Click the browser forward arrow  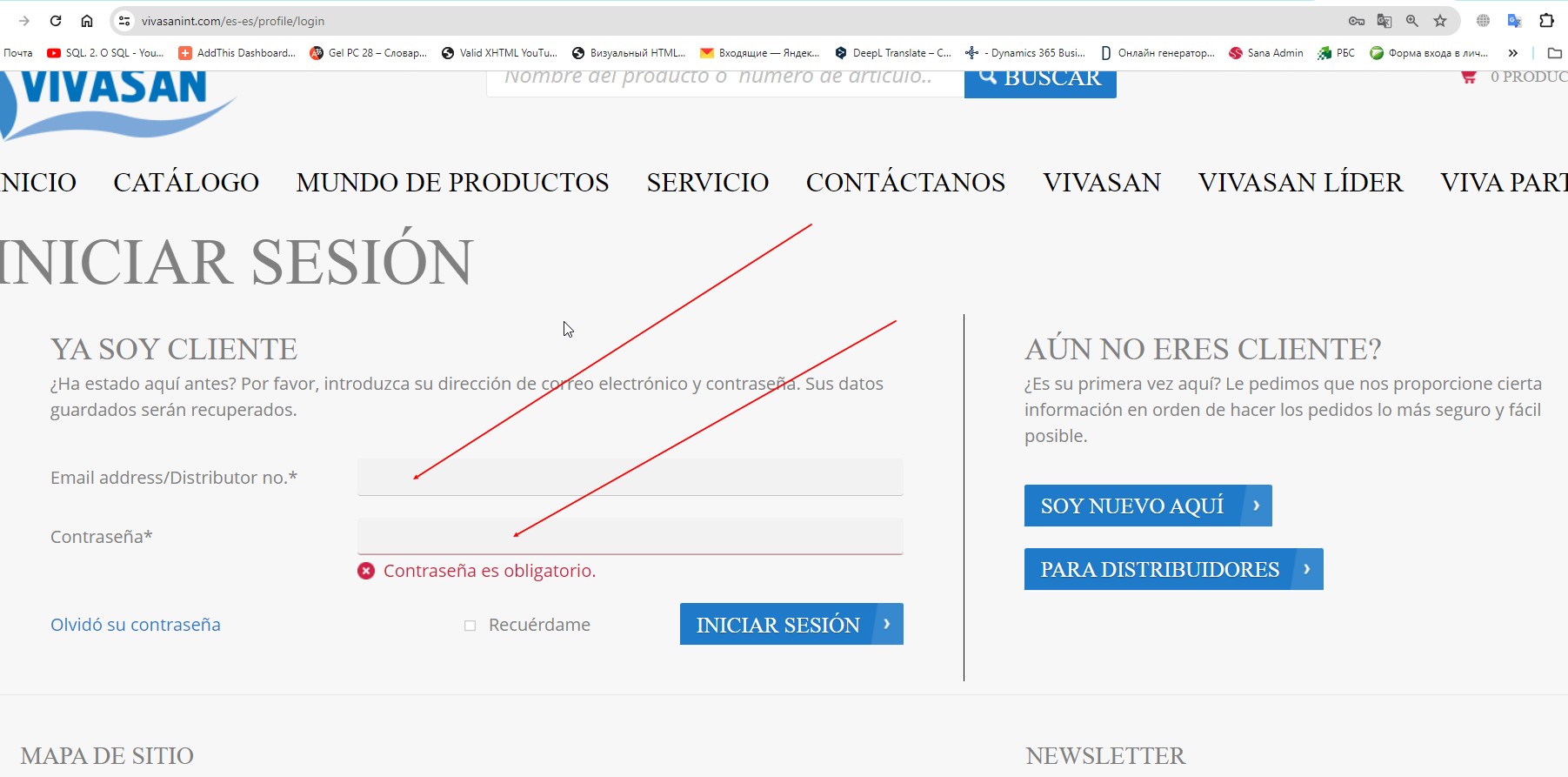pos(24,21)
